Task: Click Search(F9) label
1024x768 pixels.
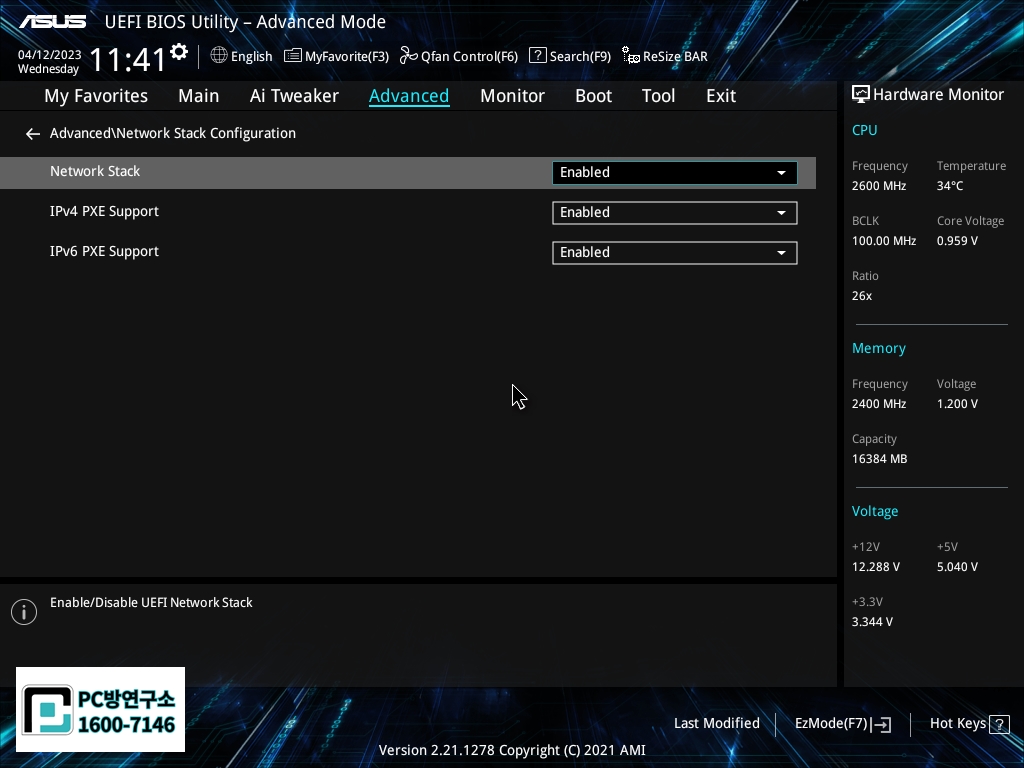Action: pyautogui.click(x=580, y=57)
